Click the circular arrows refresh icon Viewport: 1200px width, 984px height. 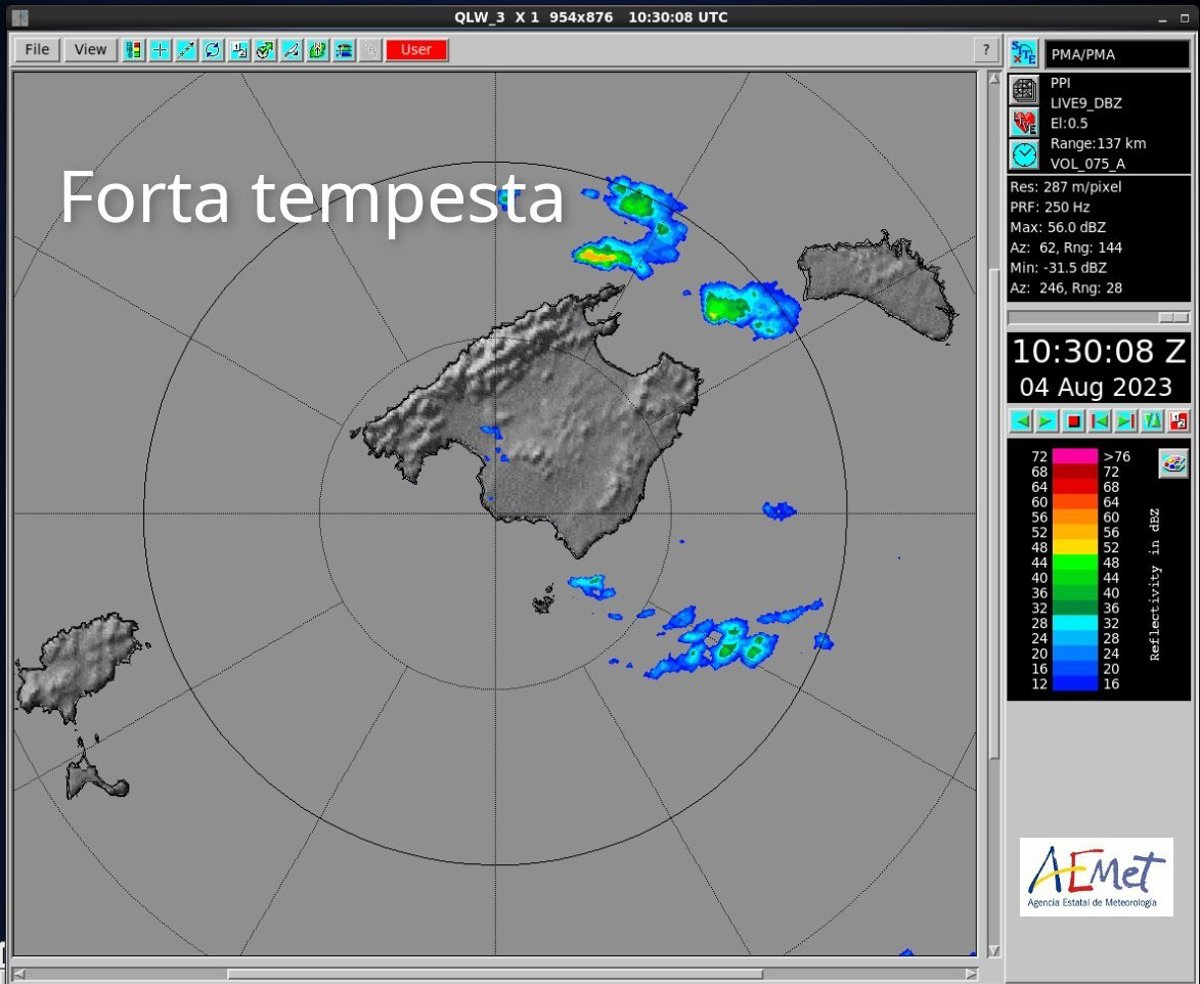tap(212, 50)
